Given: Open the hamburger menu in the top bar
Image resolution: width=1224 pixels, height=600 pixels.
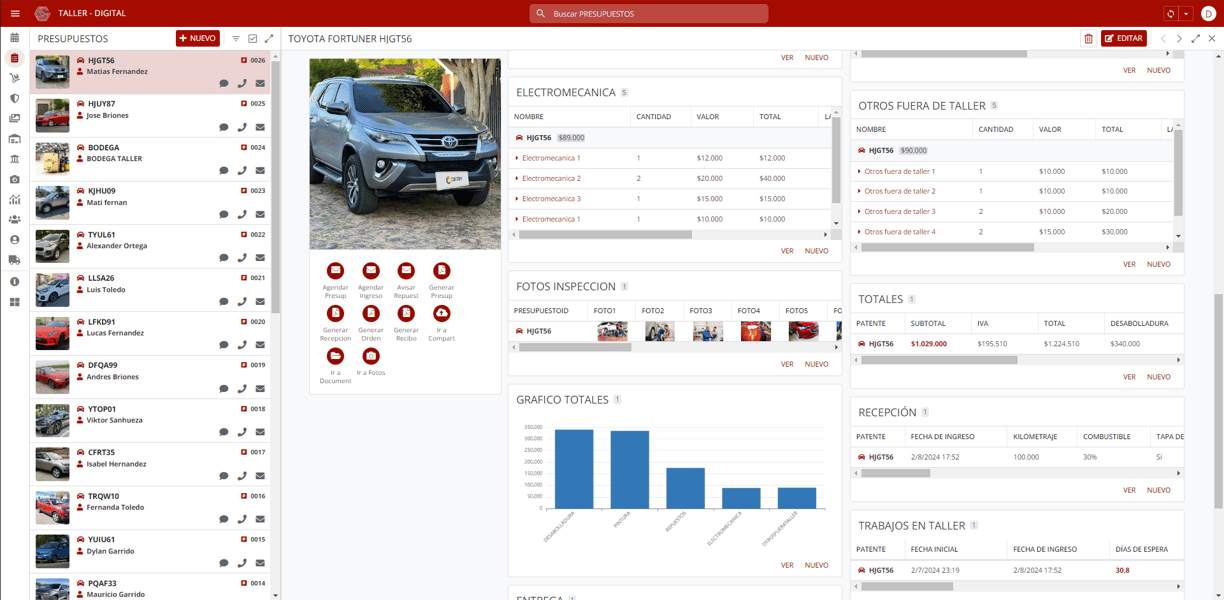Looking at the screenshot, I should point(15,13).
